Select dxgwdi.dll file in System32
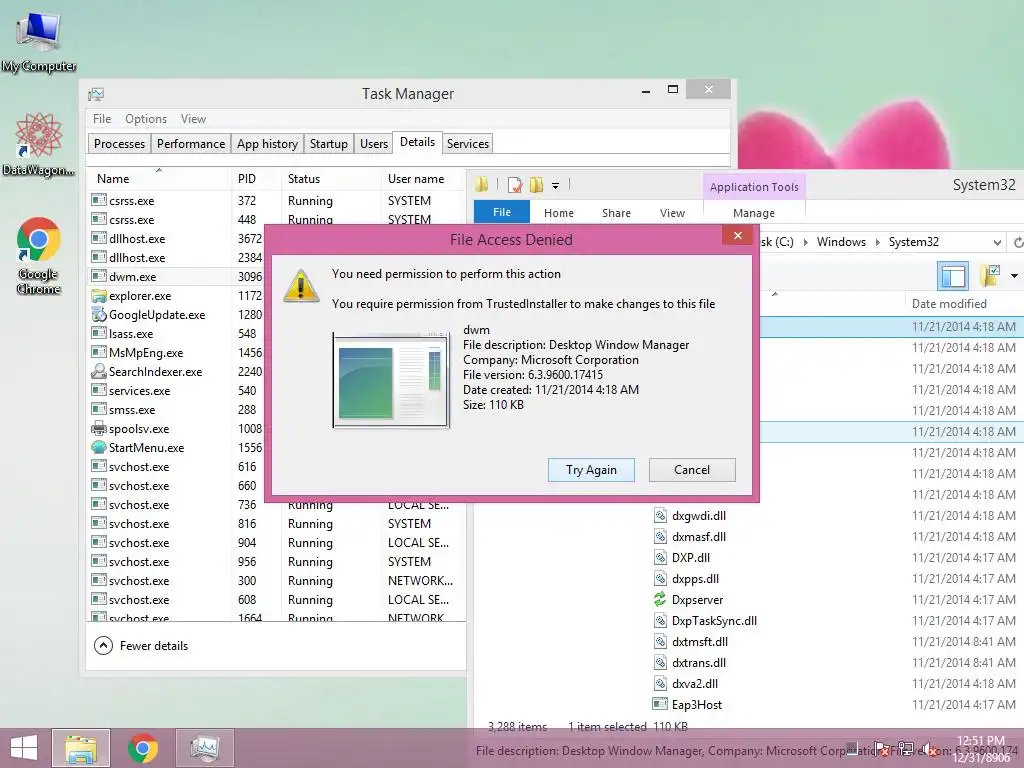The image size is (1024, 768). (x=699, y=515)
